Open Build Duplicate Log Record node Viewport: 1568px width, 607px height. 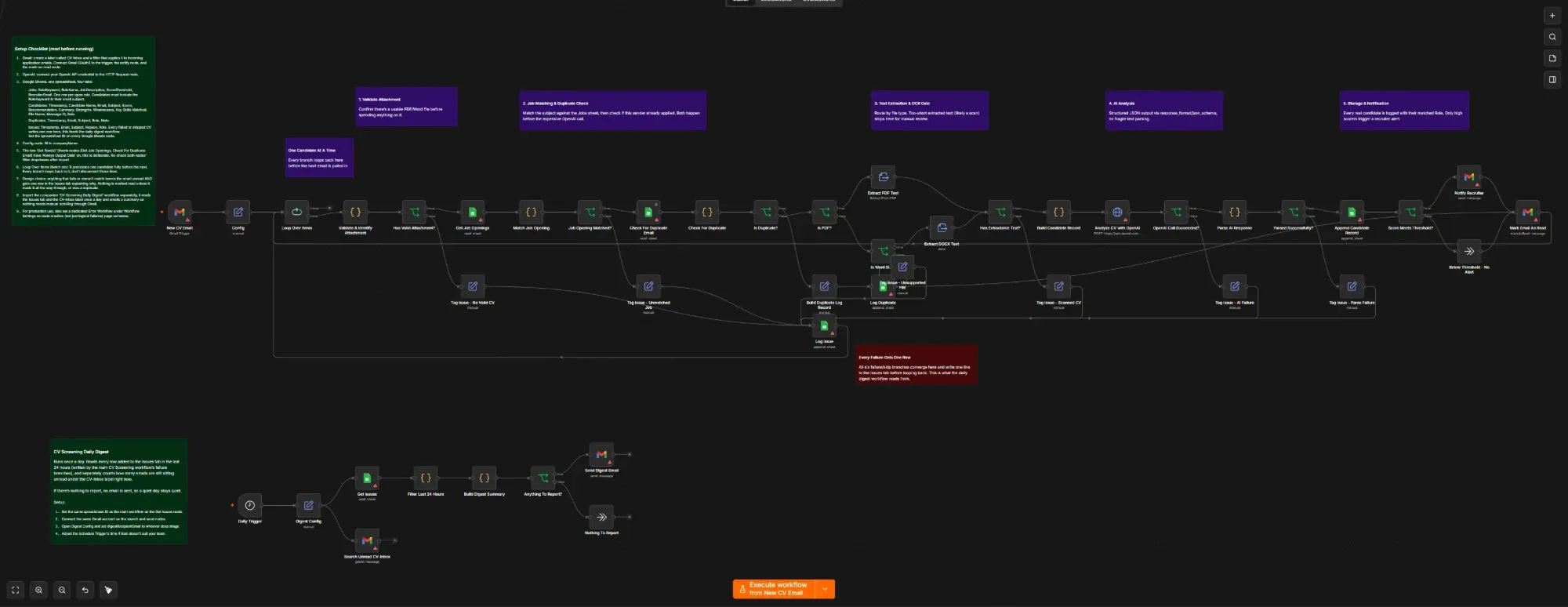[x=824, y=286]
